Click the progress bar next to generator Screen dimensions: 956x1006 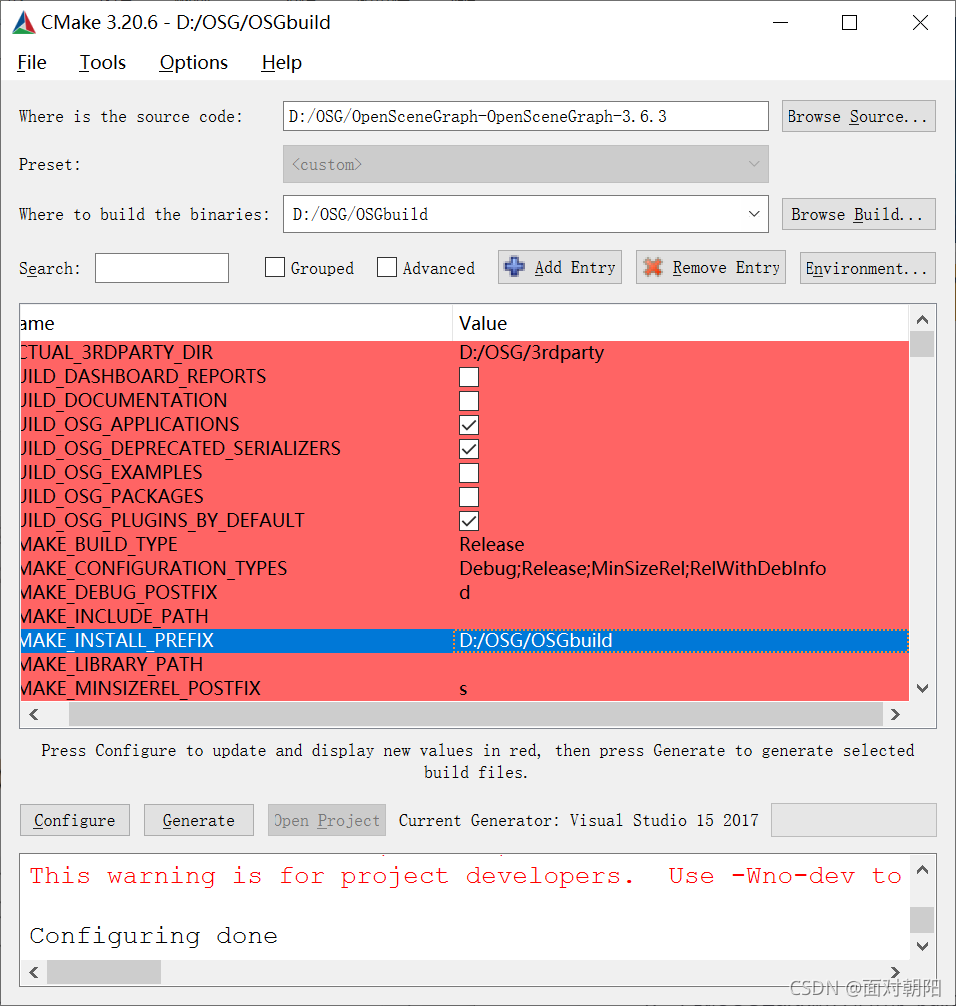(x=853, y=820)
